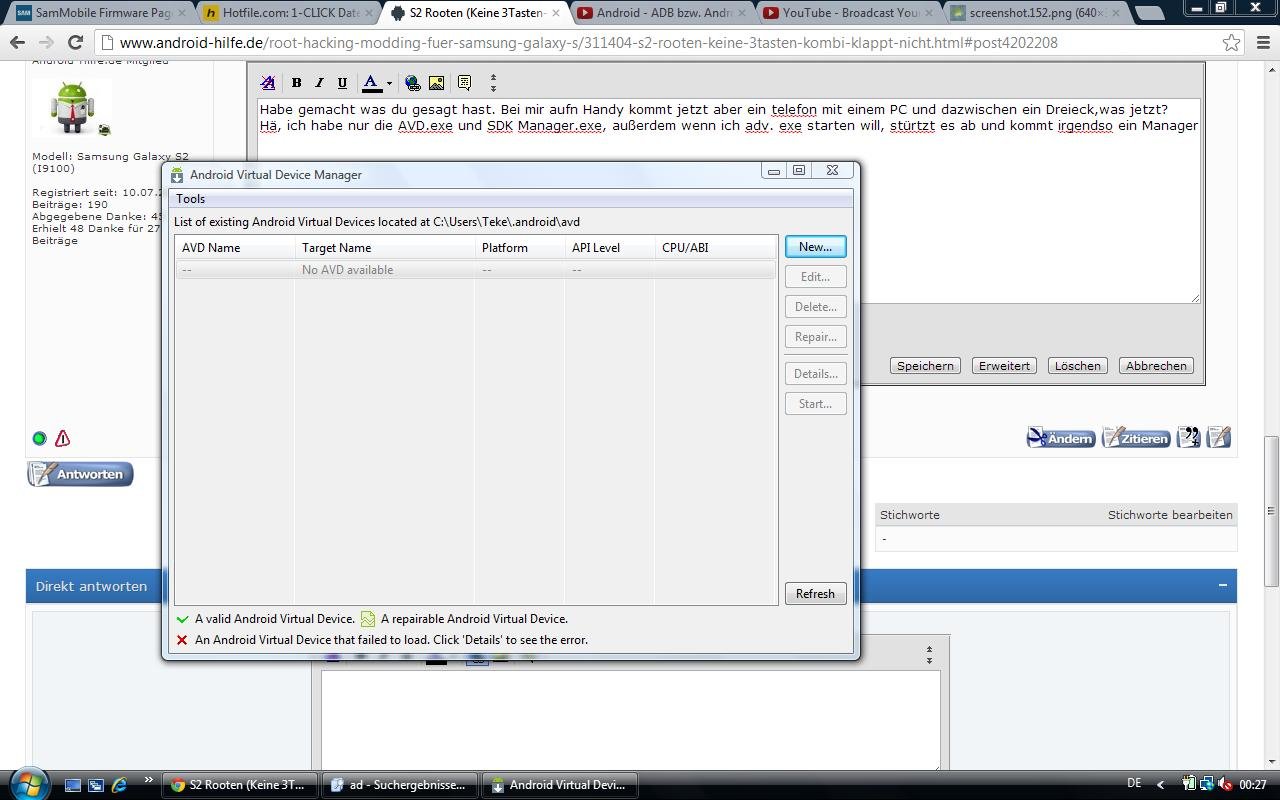Expand the quick launch overflow chevron
The image size is (1280, 800).
coord(149,781)
